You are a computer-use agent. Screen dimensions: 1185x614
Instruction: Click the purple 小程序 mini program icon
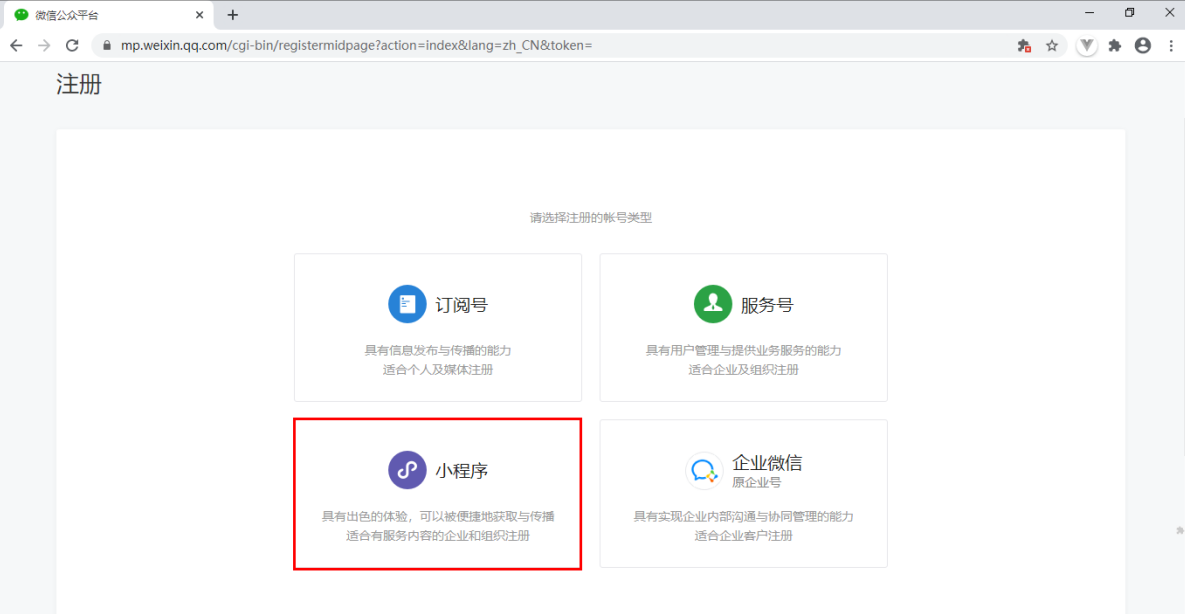coord(405,469)
